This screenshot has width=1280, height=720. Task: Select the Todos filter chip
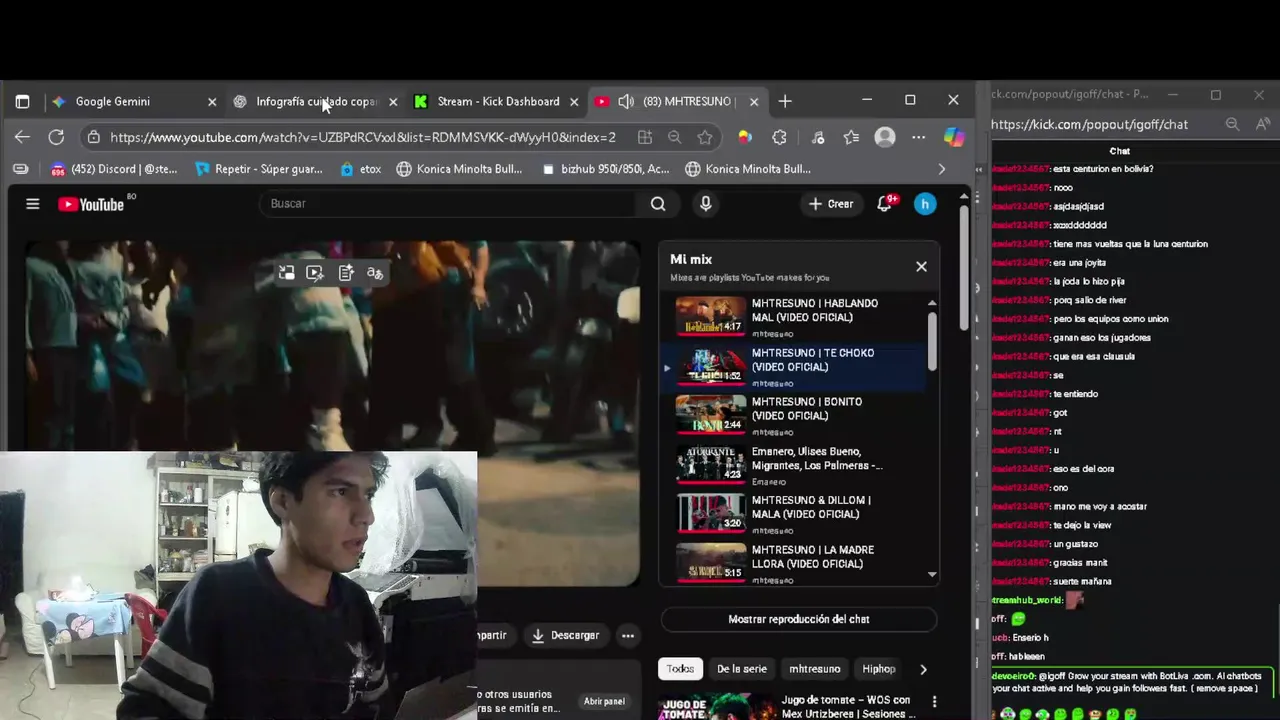680,669
